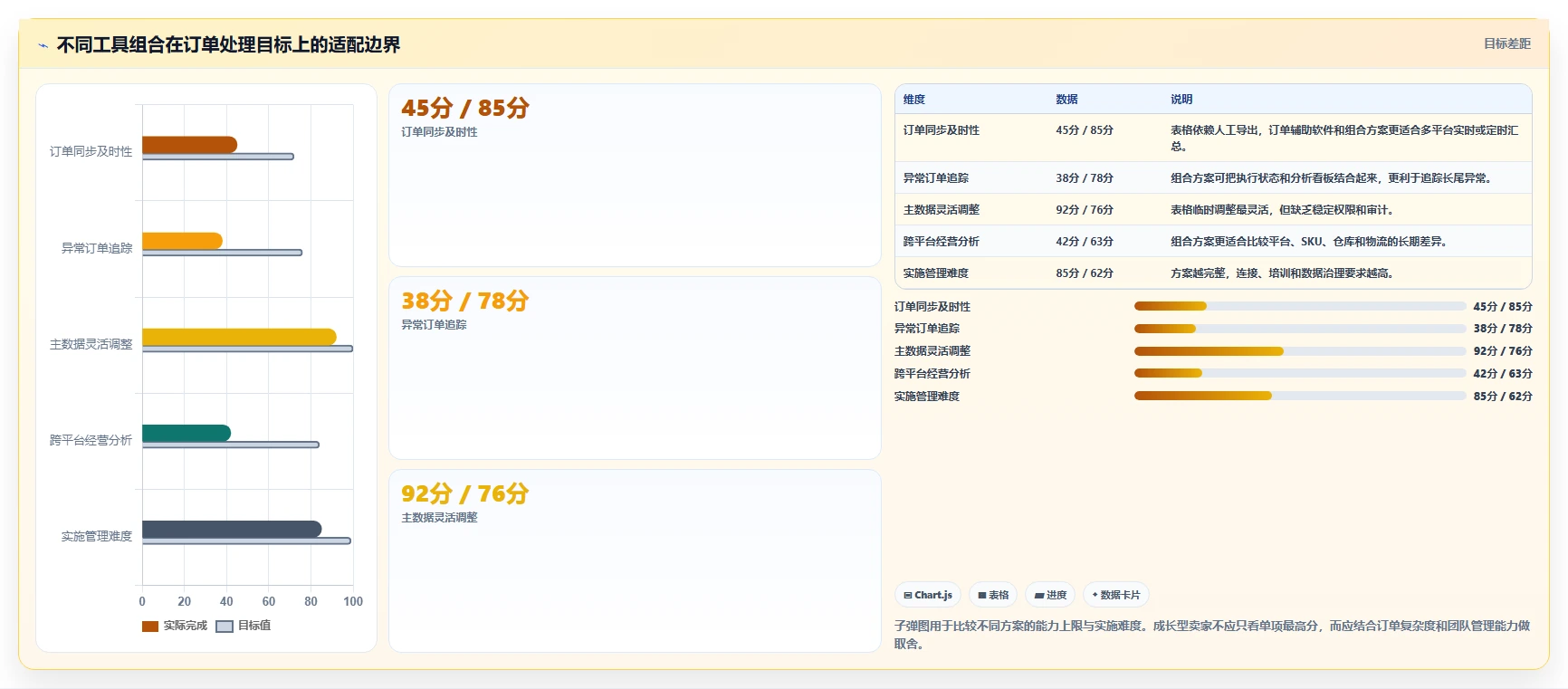The image size is (1568, 689).
Task: Click table cell 45分 / 85分
Action: tap(1085, 130)
